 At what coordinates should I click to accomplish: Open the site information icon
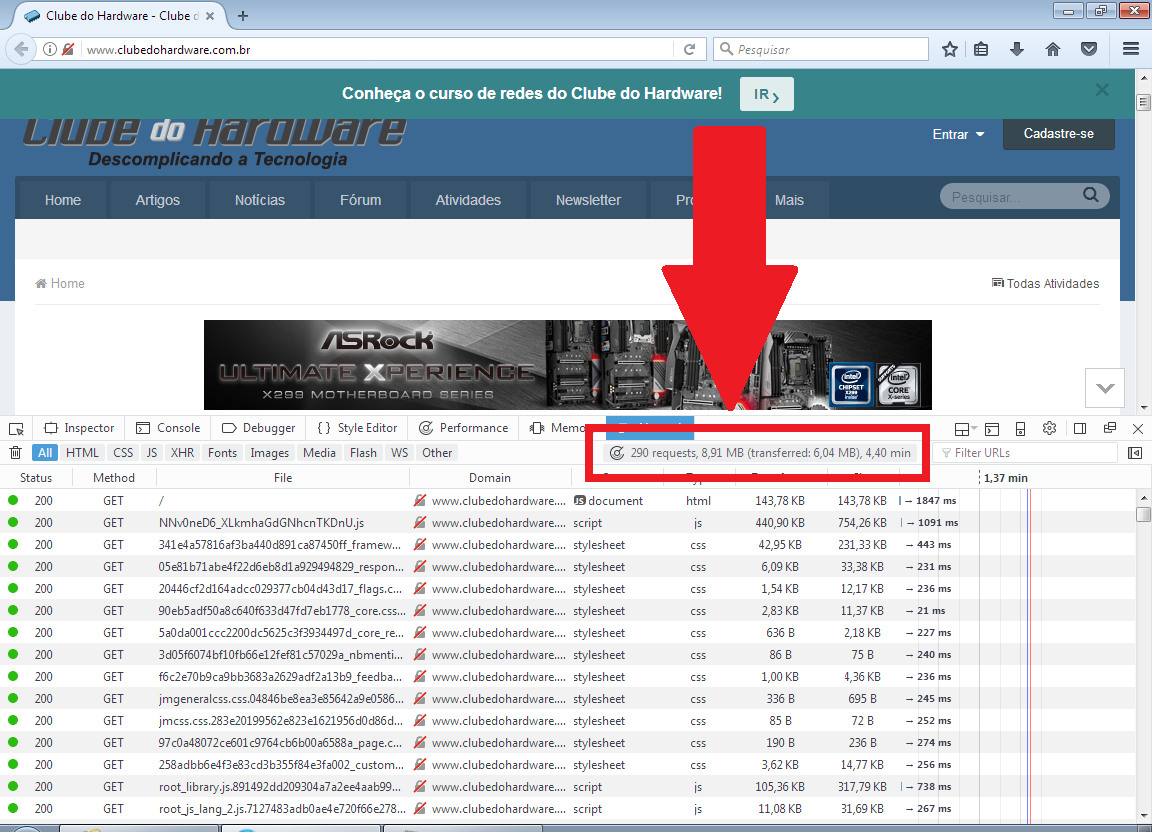tap(49, 49)
